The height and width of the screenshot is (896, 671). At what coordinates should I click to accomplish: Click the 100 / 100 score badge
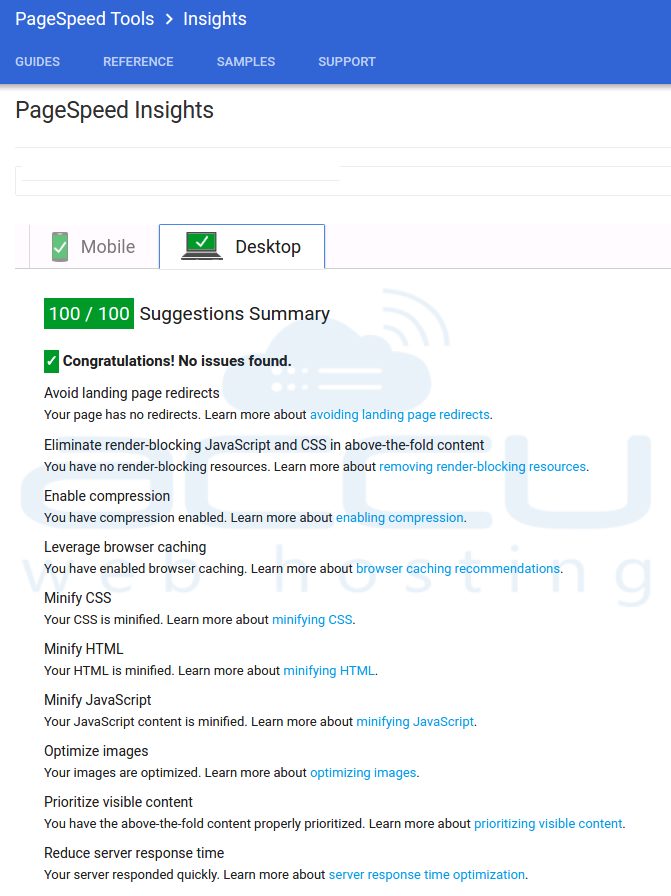coord(89,313)
